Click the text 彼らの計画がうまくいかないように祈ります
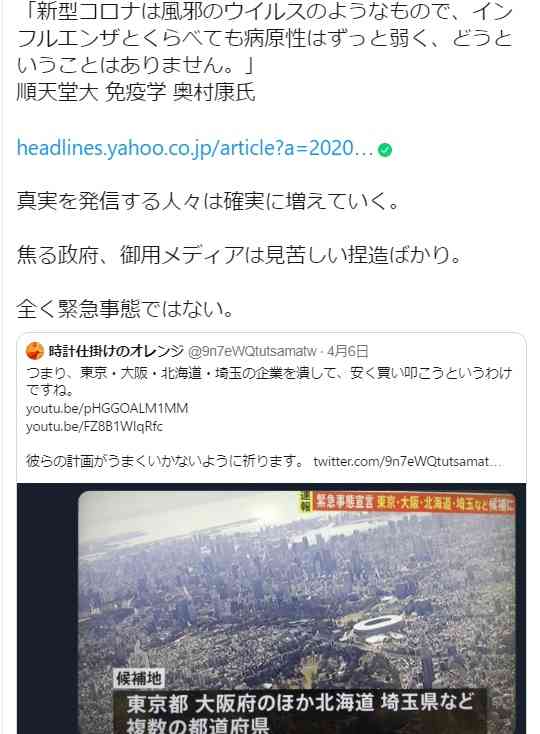The image size is (540, 734). [166, 462]
